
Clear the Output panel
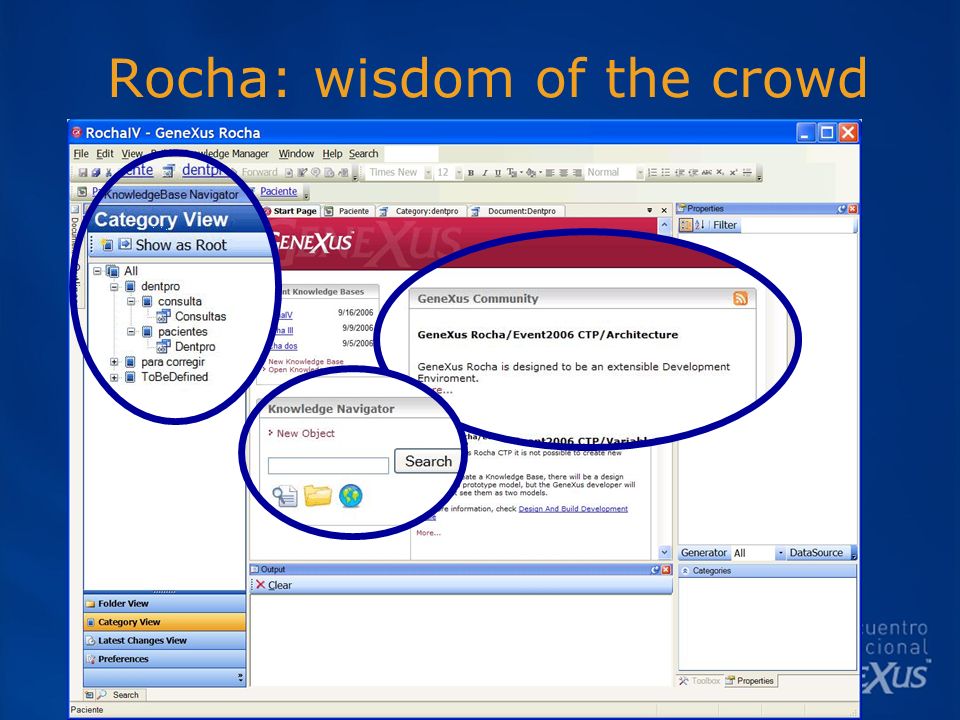(x=274, y=585)
